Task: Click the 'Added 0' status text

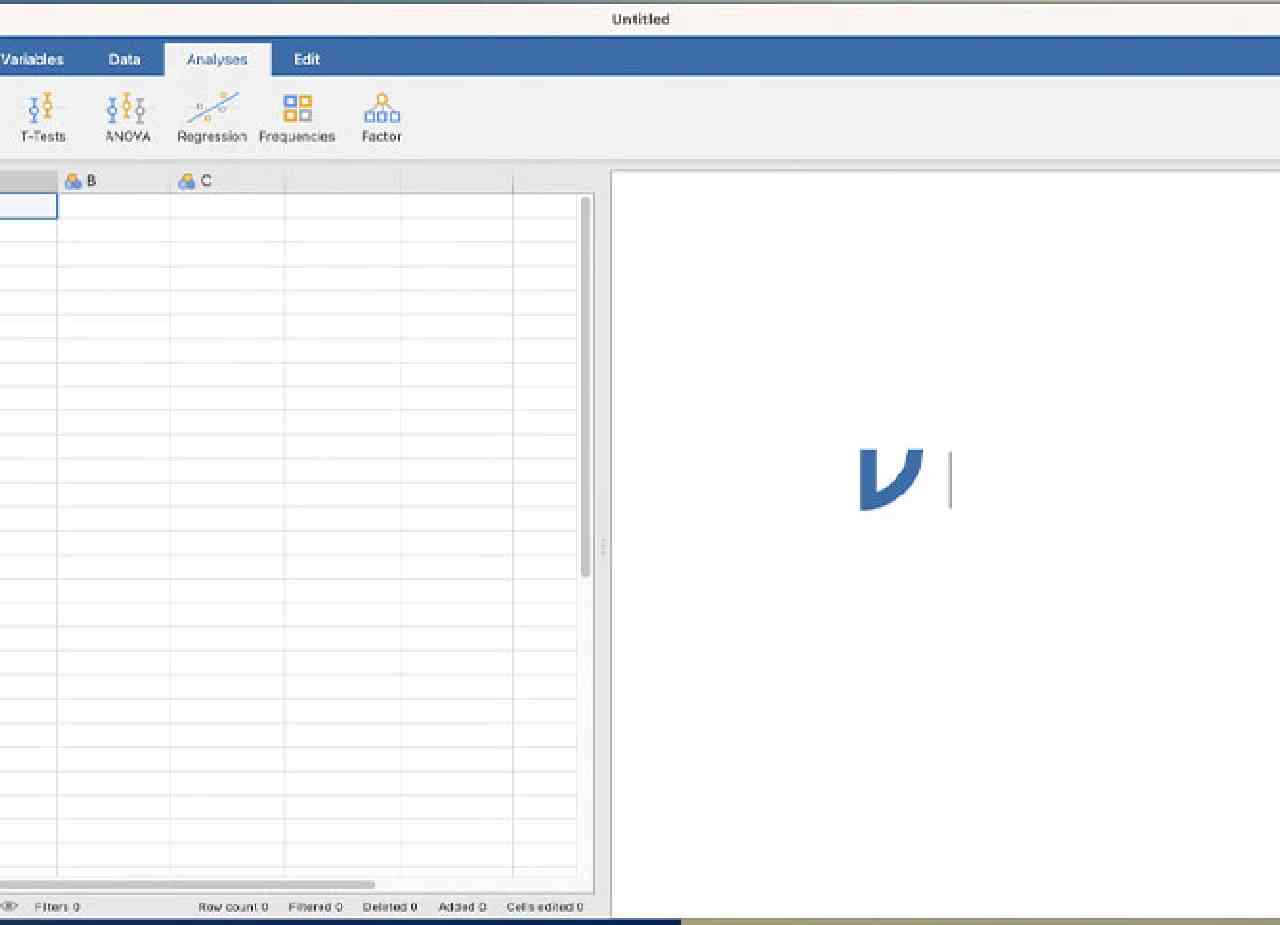Action: (x=462, y=907)
